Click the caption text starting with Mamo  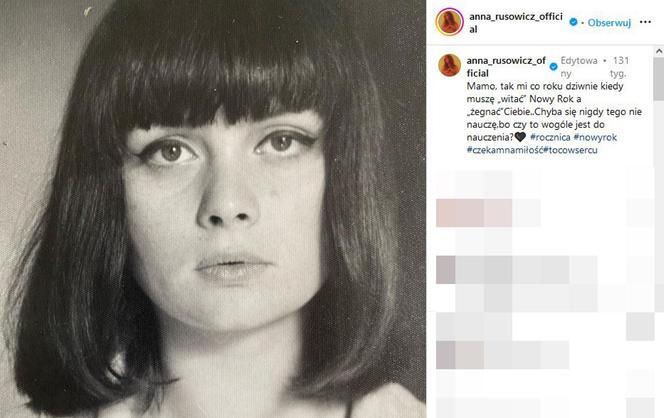554,112
